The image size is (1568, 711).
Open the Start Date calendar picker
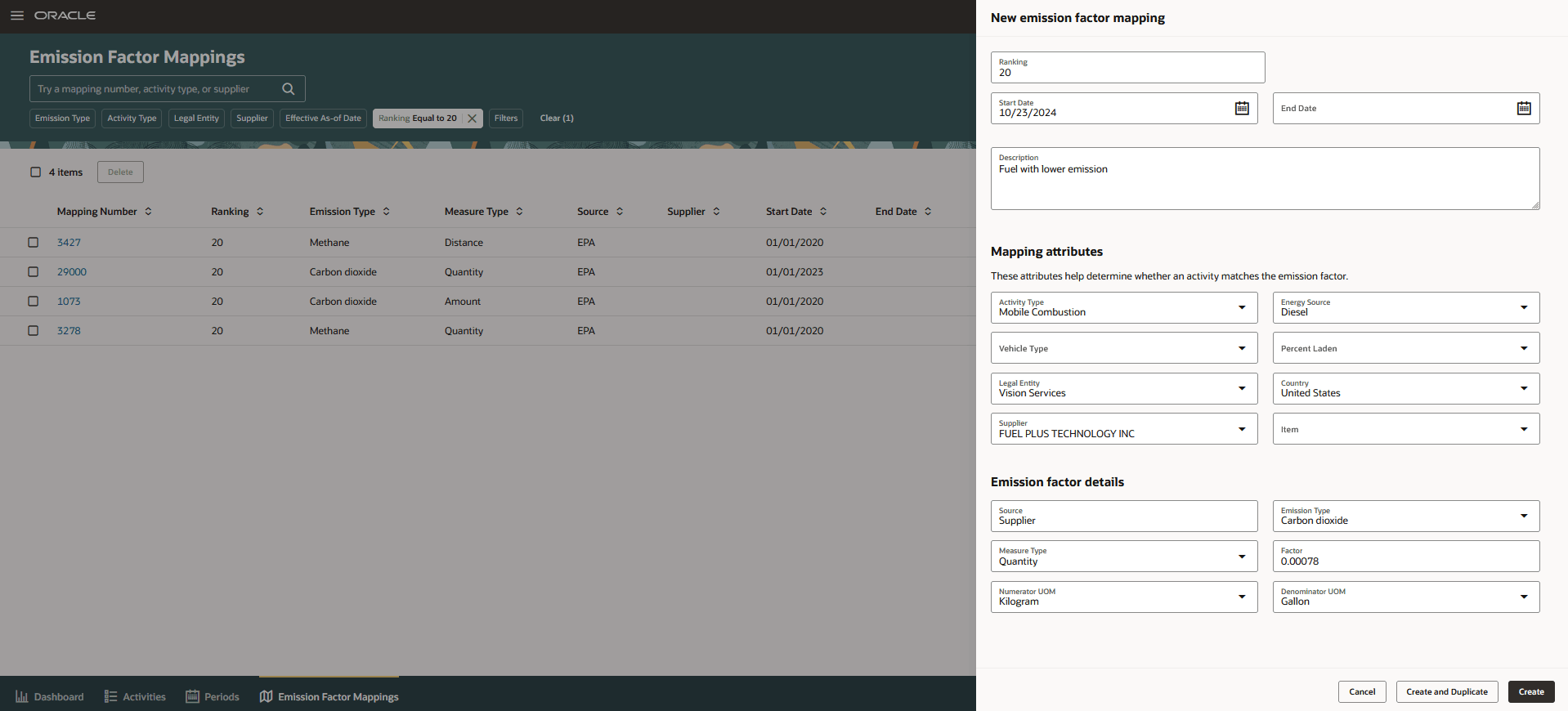click(x=1241, y=108)
